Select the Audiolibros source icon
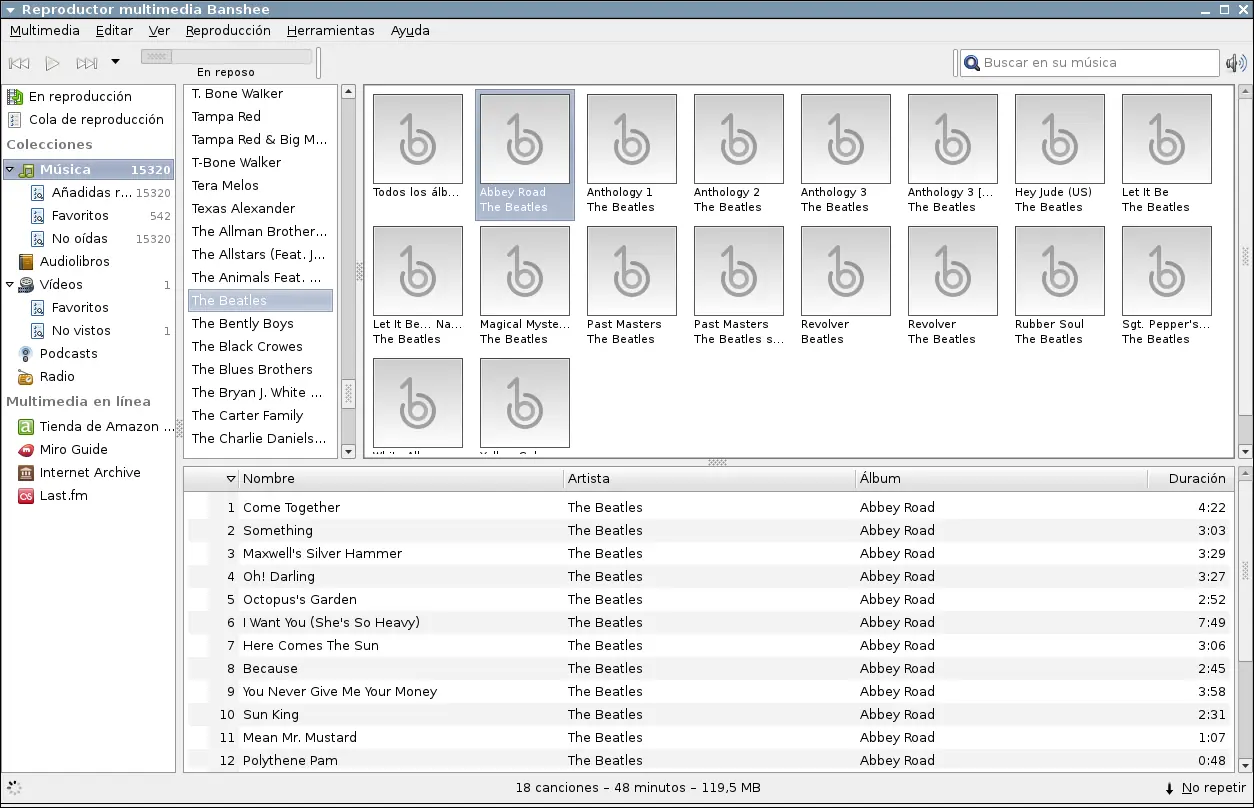 click(x=26, y=262)
